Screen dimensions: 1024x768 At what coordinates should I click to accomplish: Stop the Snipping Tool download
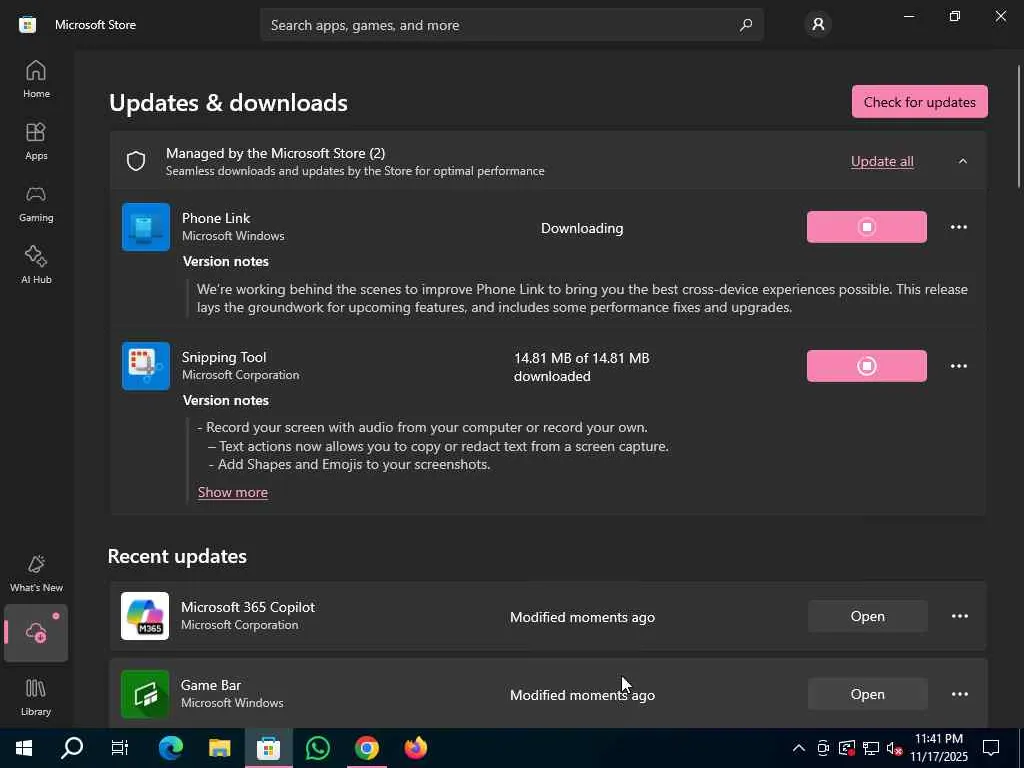click(x=867, y=366)
